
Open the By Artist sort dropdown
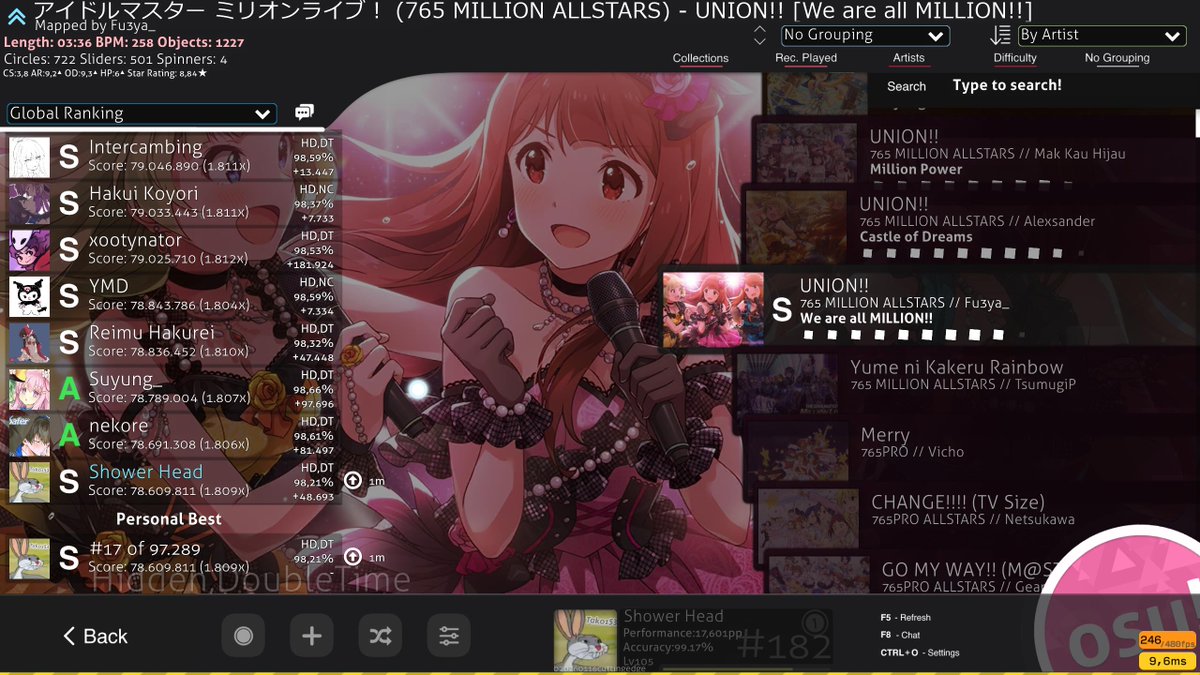point(1102,35)
